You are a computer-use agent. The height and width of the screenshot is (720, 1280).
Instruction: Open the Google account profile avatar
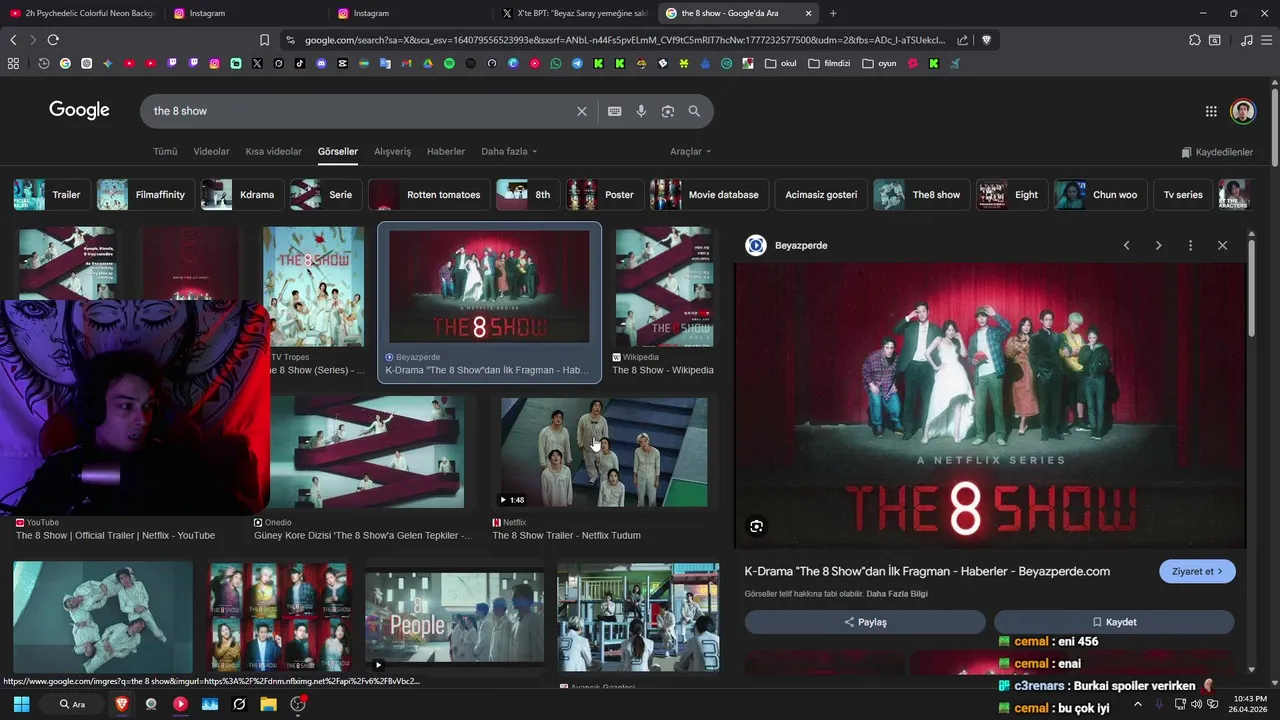1243,111
